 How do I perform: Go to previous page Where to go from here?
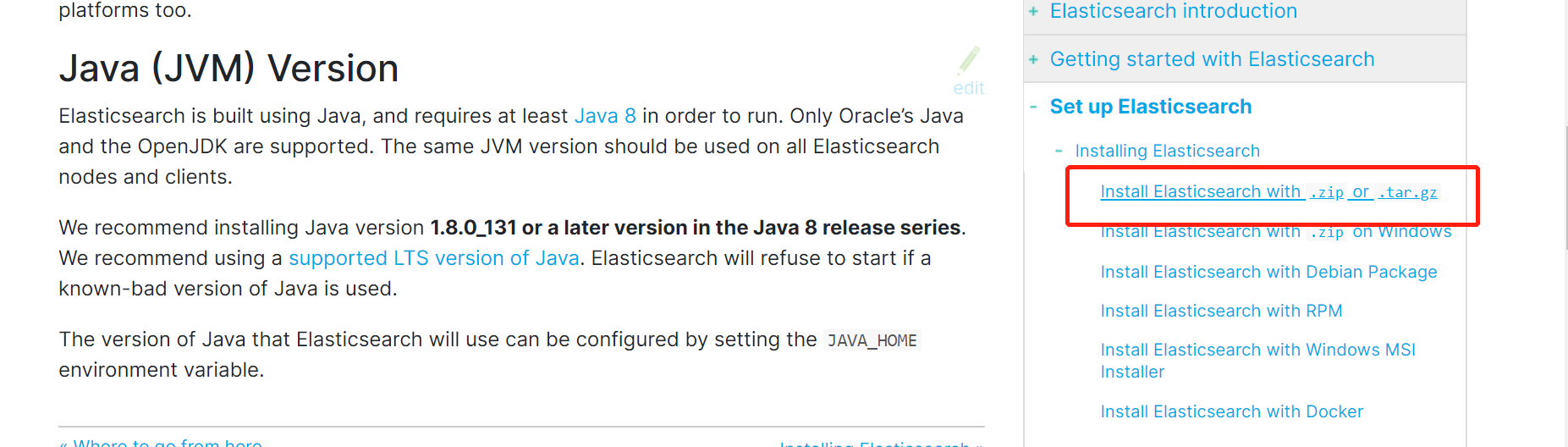pyautogui.click(x=161, y=442)
